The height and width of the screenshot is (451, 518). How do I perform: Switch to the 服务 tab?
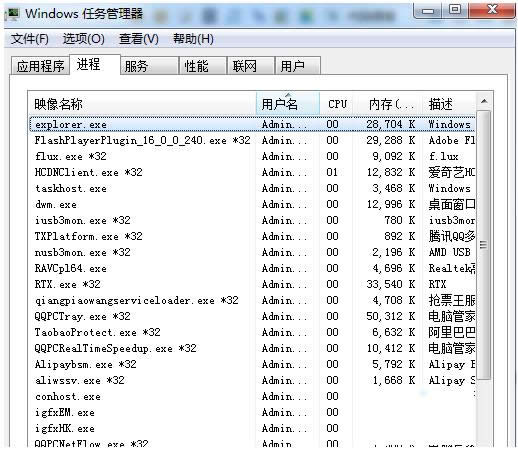coord(149,66)
